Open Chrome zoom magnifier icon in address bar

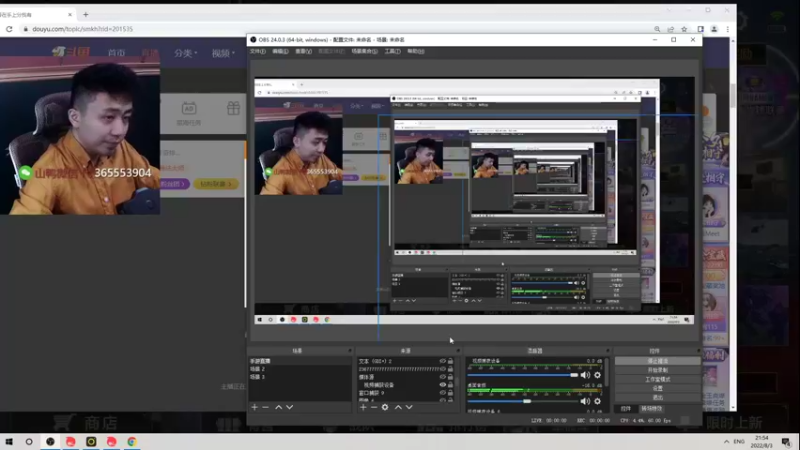pos(657,29)
